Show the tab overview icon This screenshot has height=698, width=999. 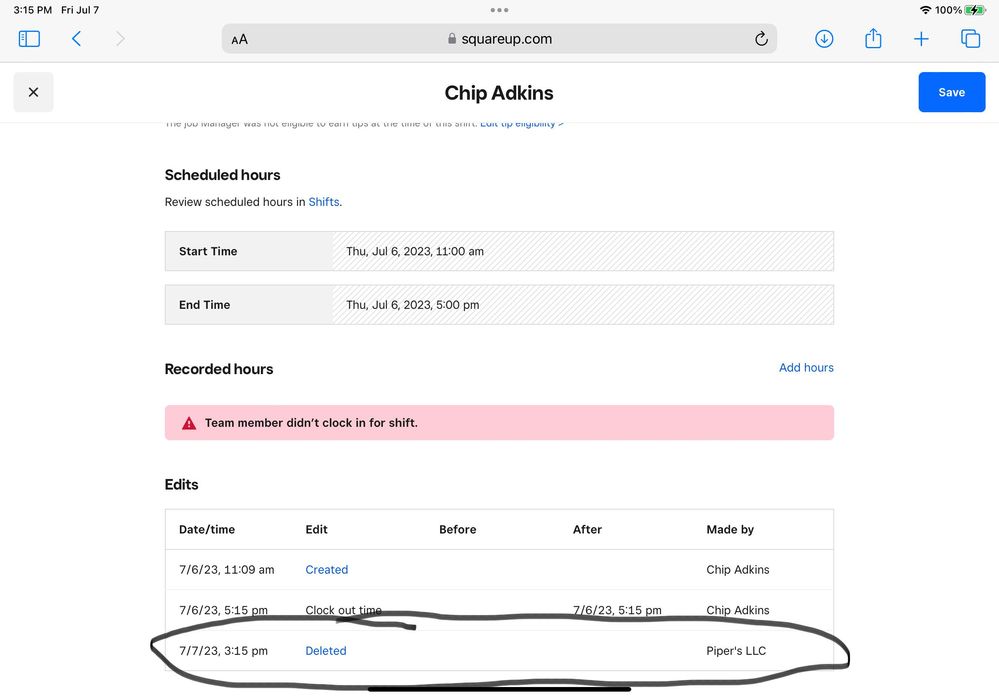970,39
